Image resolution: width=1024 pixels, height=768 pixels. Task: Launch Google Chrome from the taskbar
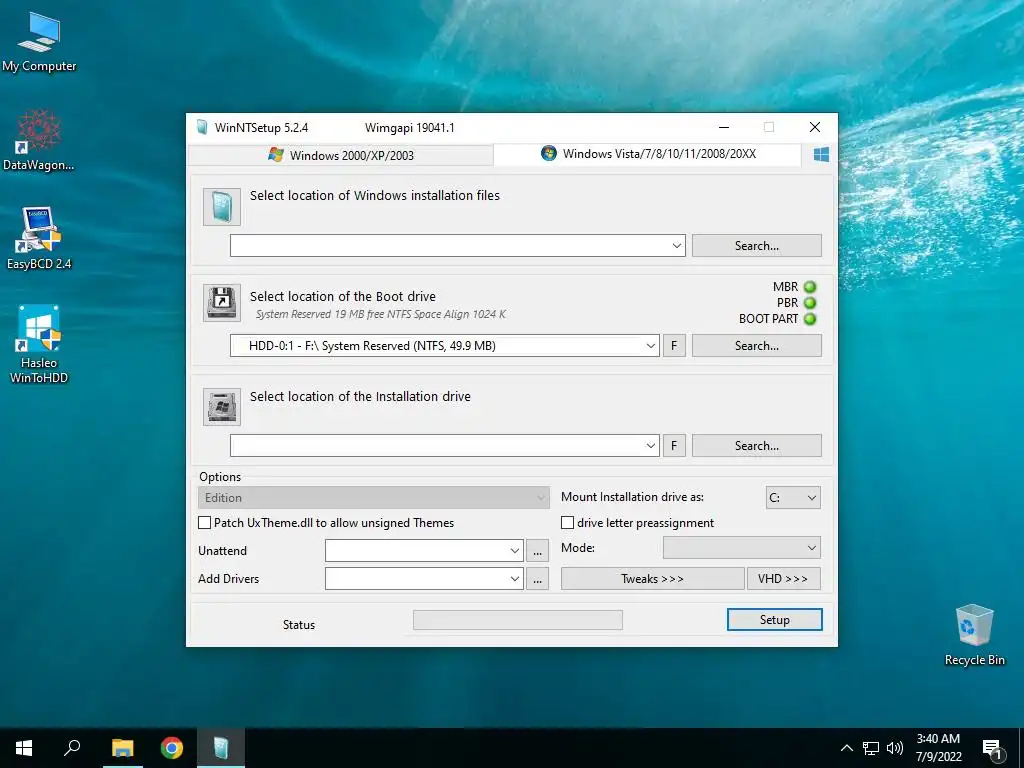coord(172,748)
